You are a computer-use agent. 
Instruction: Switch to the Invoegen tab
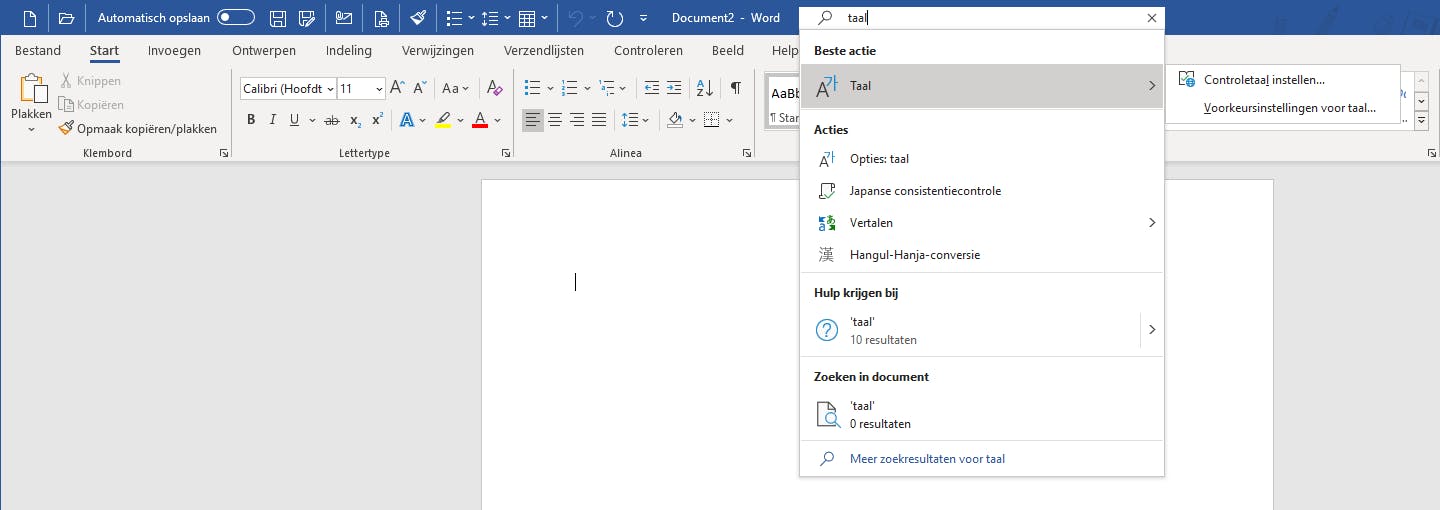[x=174, y=50]
